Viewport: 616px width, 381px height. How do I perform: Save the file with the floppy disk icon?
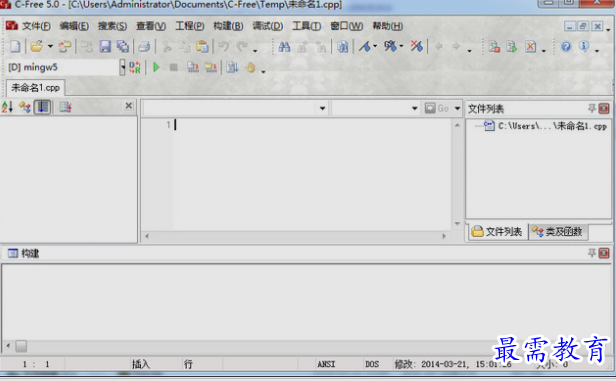tap(105, 46)
